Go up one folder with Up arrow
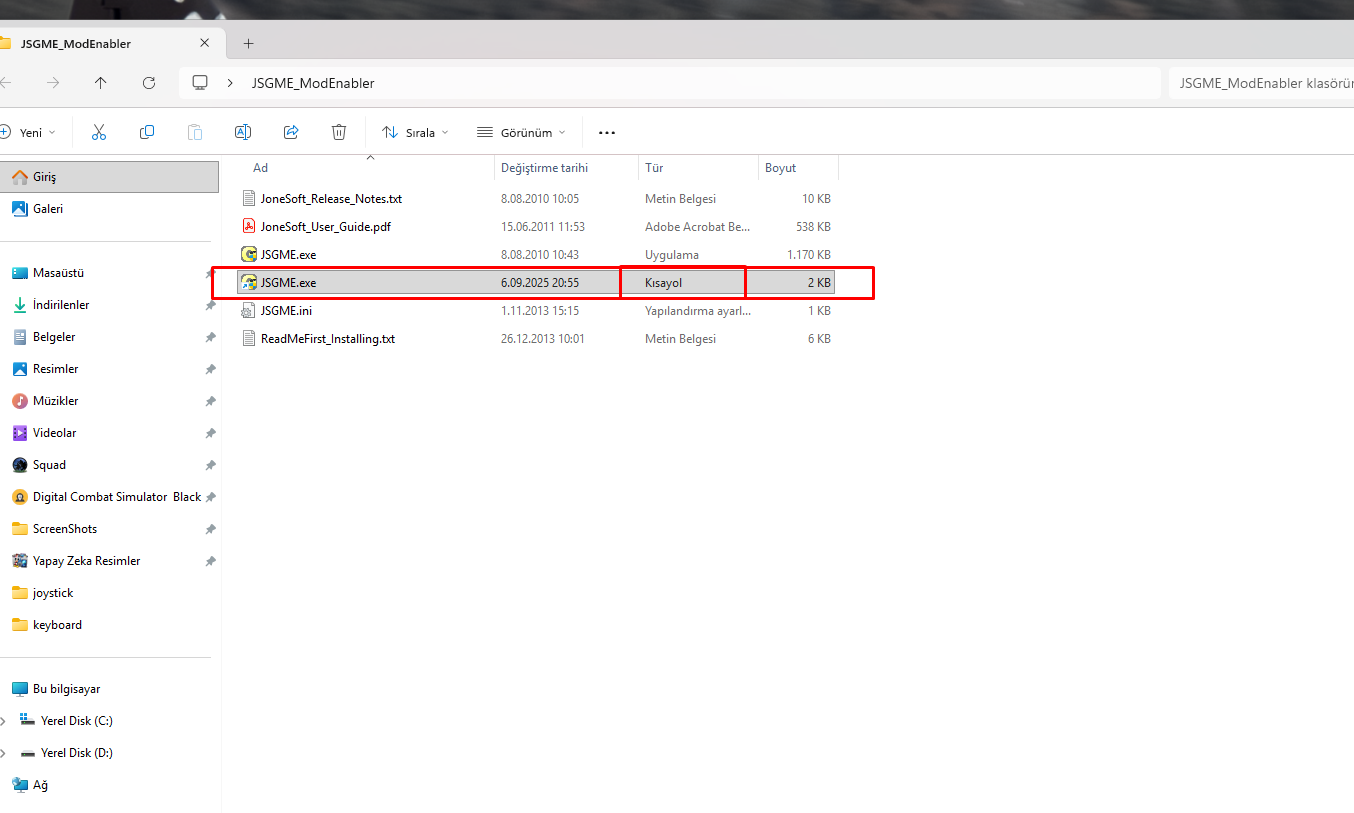 tap(100, 83)
